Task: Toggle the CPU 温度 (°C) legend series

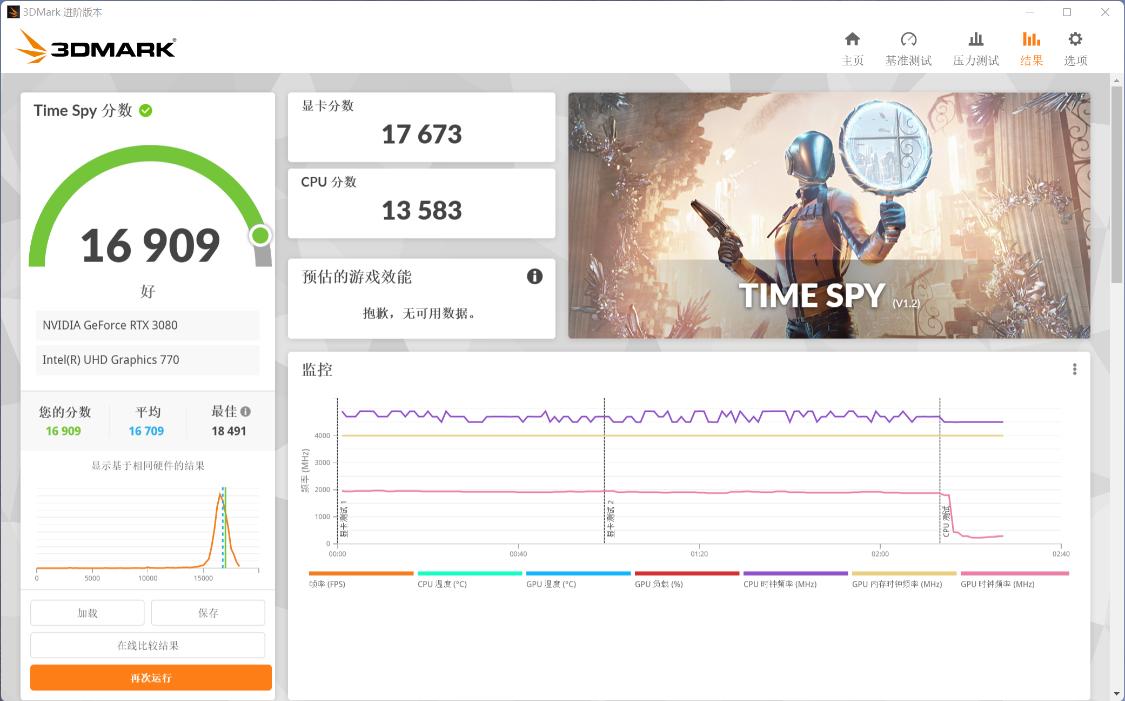Action: (x=441, y=583)
